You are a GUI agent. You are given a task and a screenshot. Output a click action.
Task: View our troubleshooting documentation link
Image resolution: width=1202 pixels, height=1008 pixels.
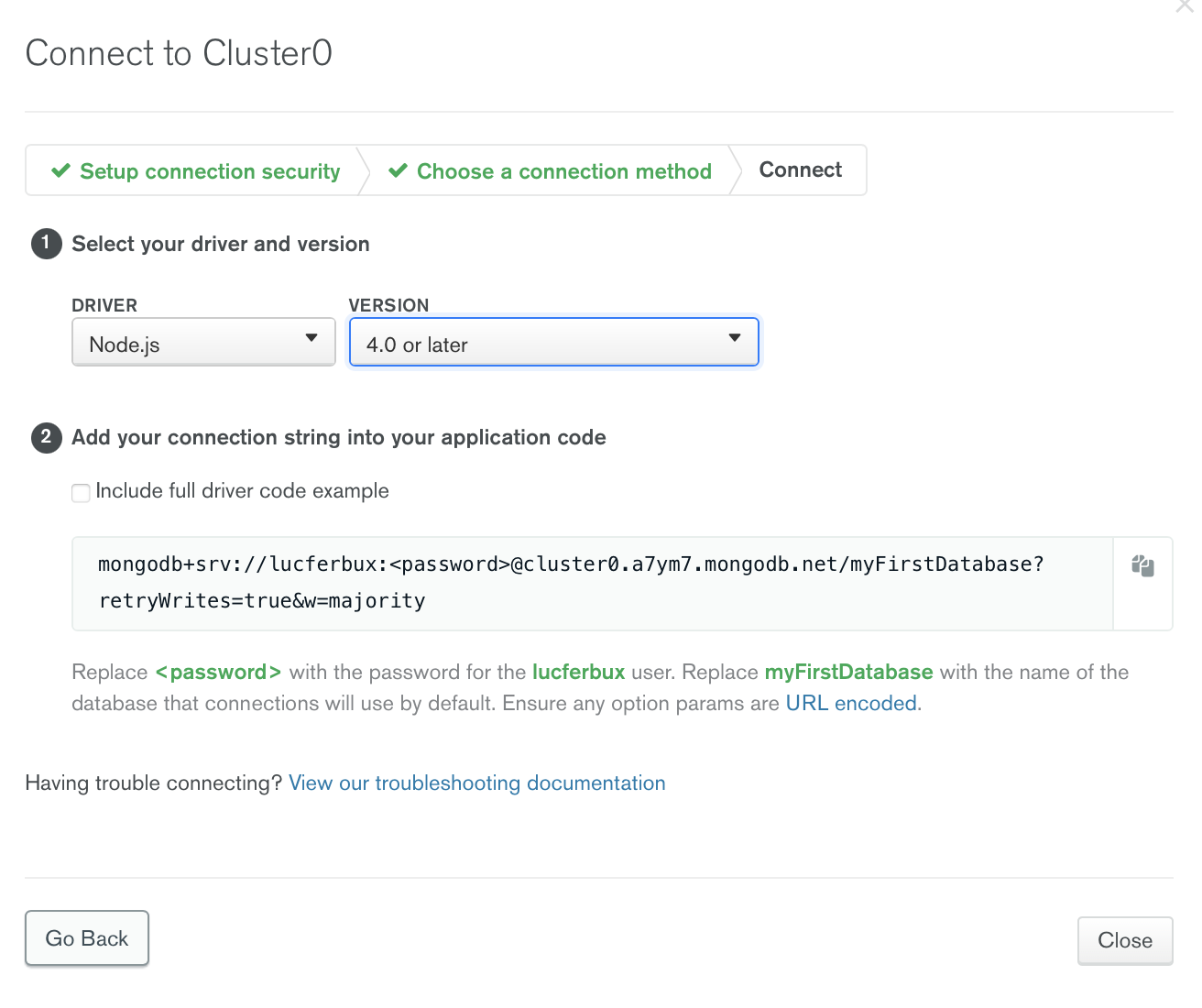[x=476, y=783]
